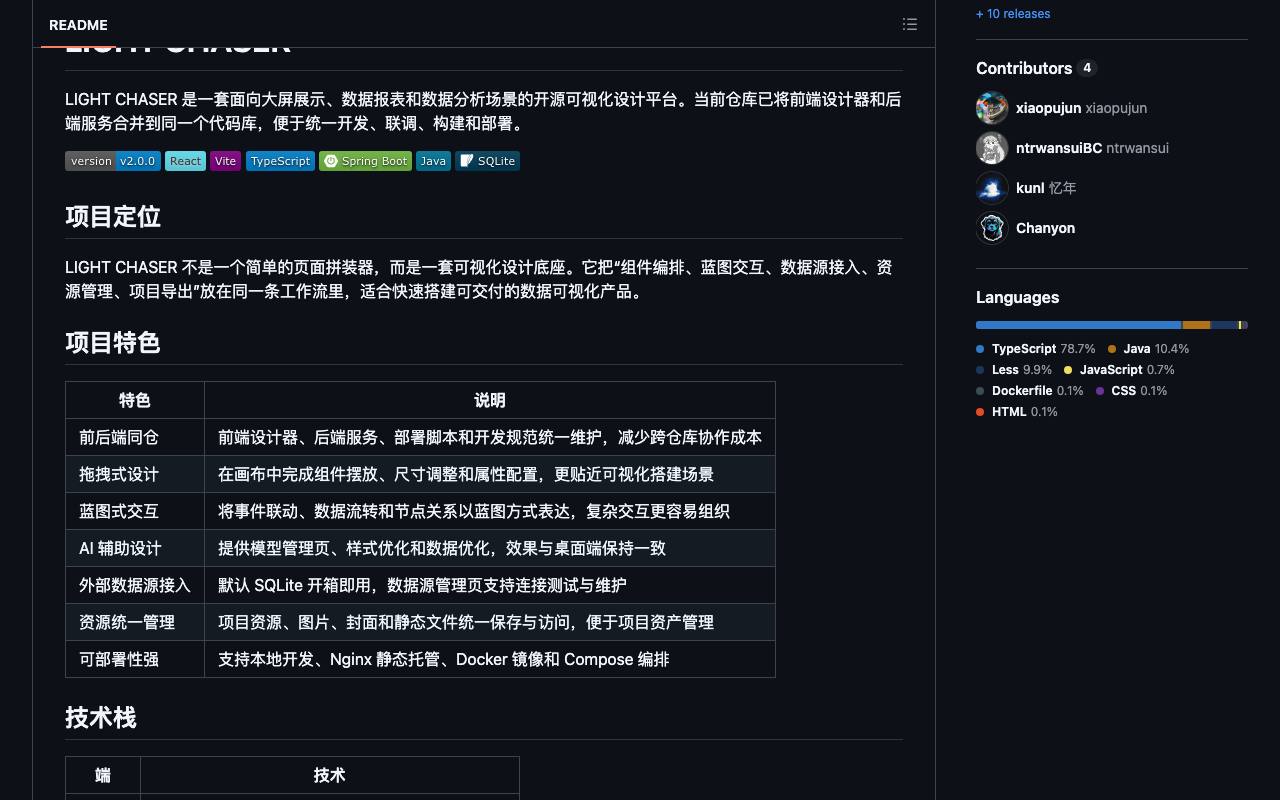Click the 技术栈 heading

coord(101,718)
